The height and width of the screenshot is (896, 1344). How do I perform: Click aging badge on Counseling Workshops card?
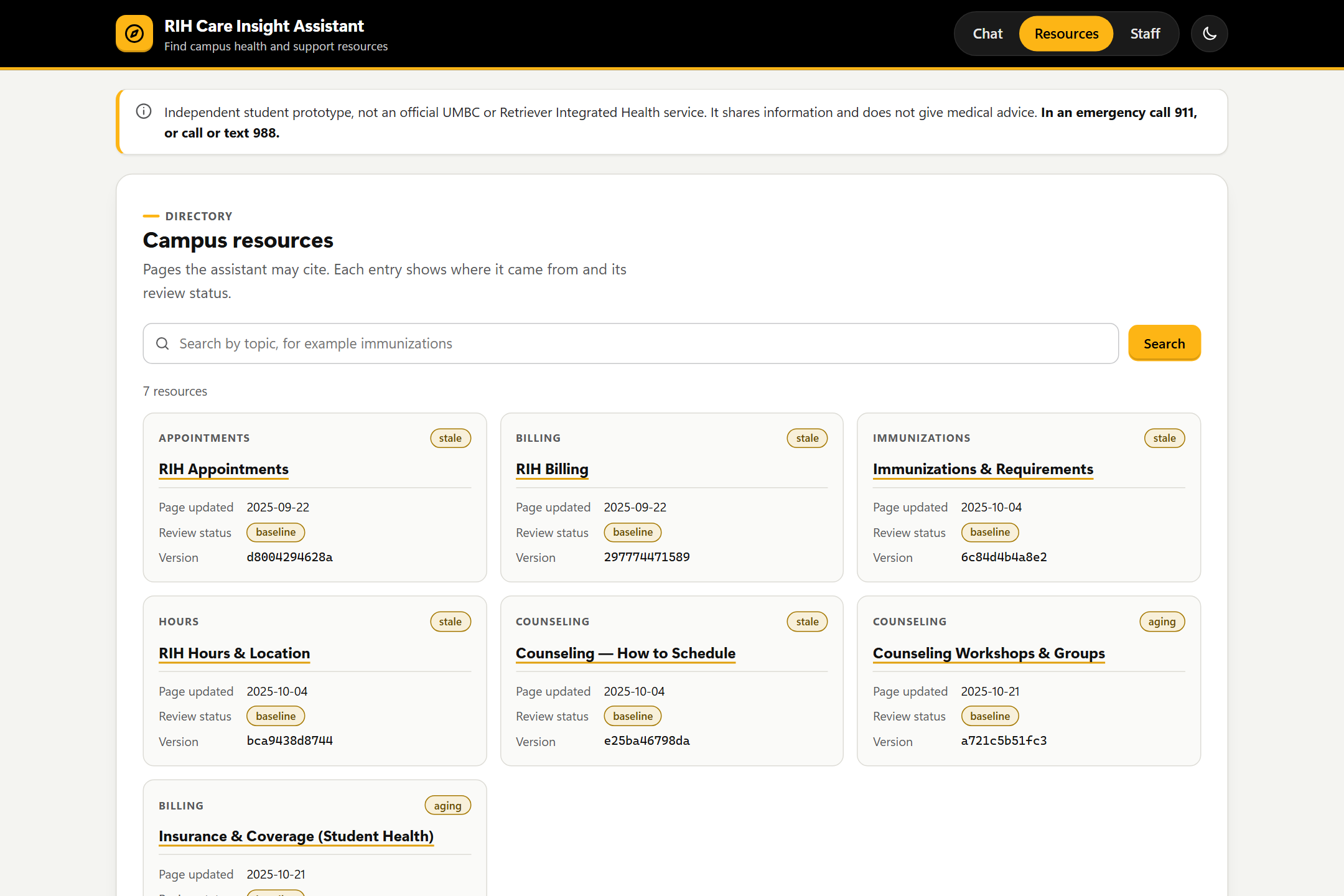[x=1162, y=622]
